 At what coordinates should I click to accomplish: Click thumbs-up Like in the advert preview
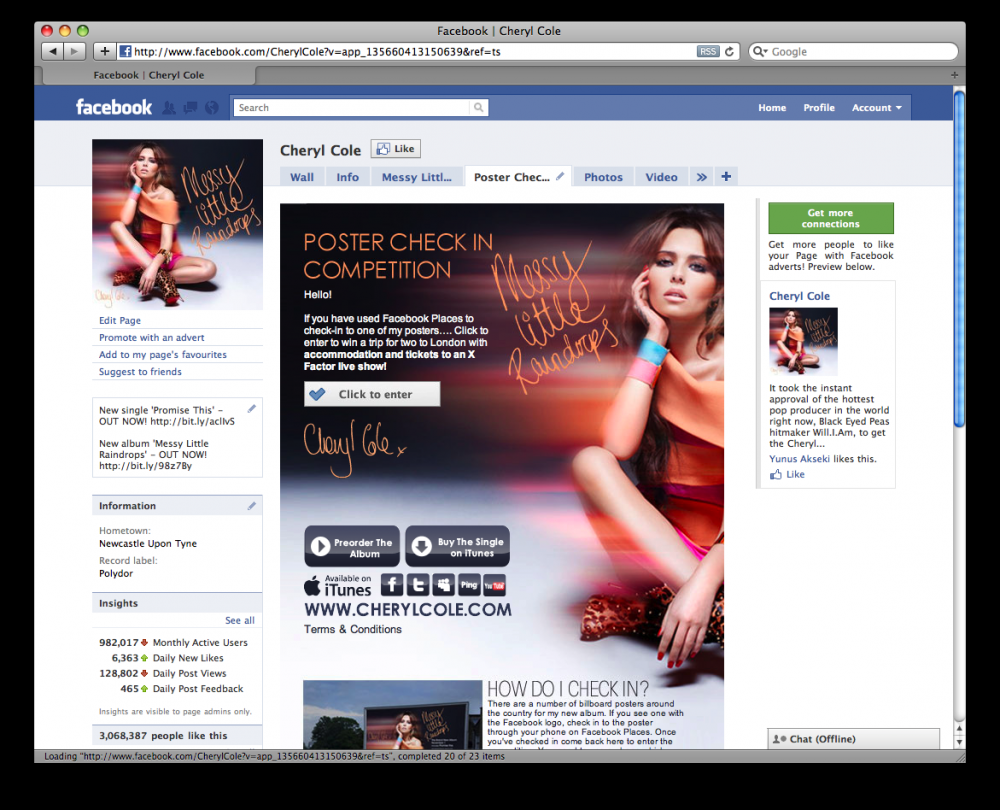(x=787, y=475)
